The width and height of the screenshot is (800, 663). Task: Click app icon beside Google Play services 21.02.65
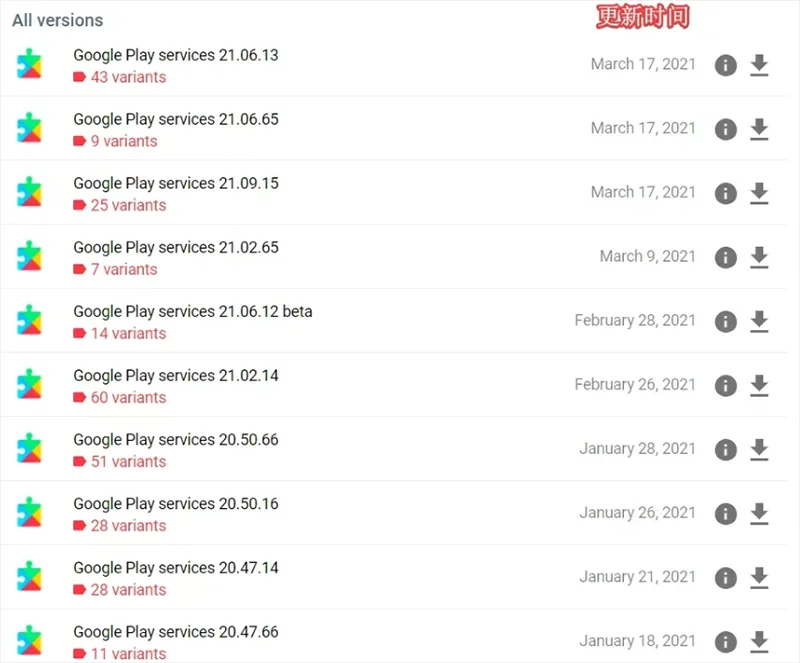pyautogui.click(x=29, y=256)
